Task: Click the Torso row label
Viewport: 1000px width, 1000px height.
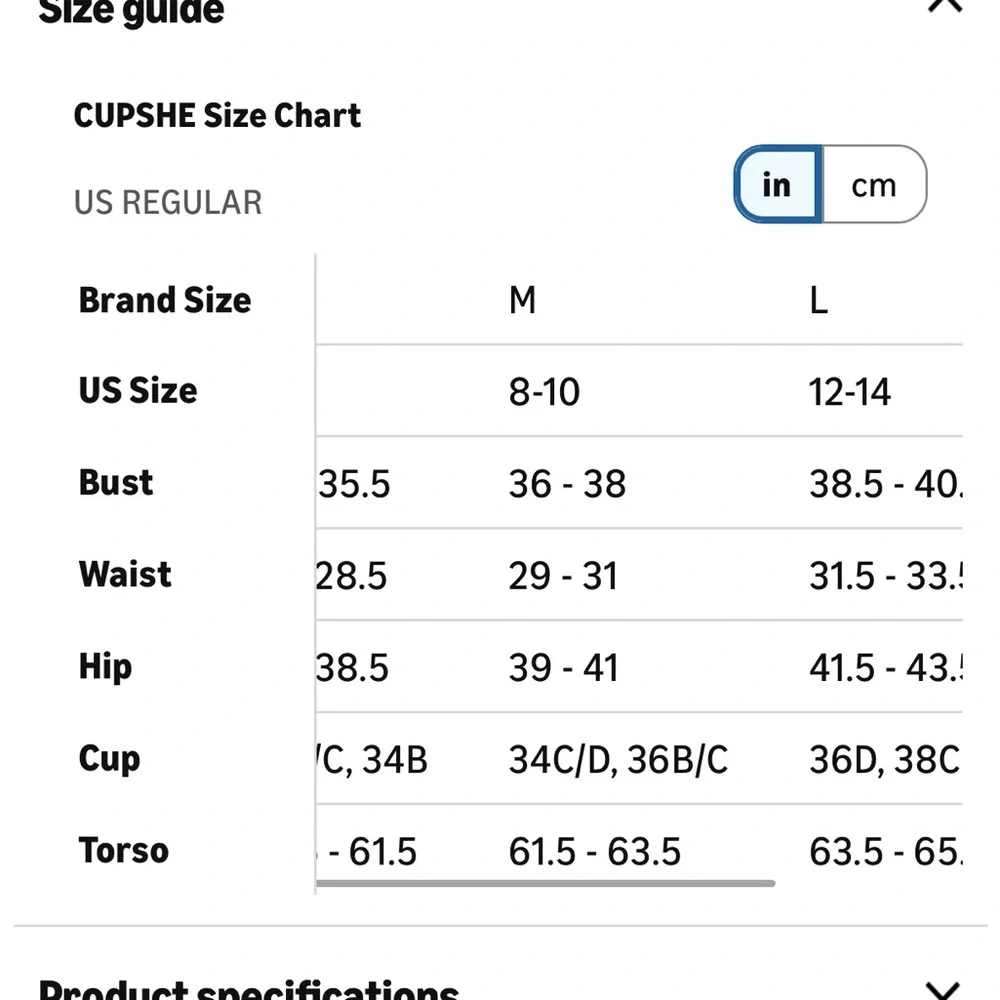Action: point(124,850)
